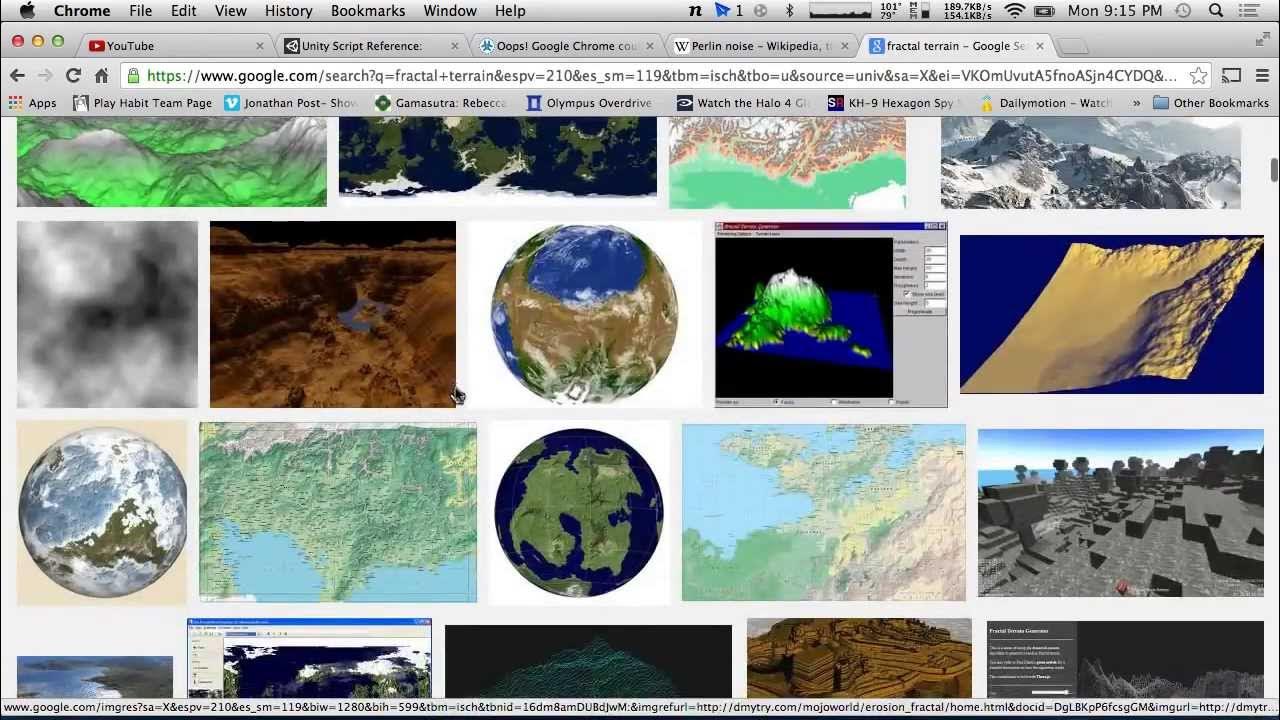
Task: Open the History menu
Action: coord(288,11)
